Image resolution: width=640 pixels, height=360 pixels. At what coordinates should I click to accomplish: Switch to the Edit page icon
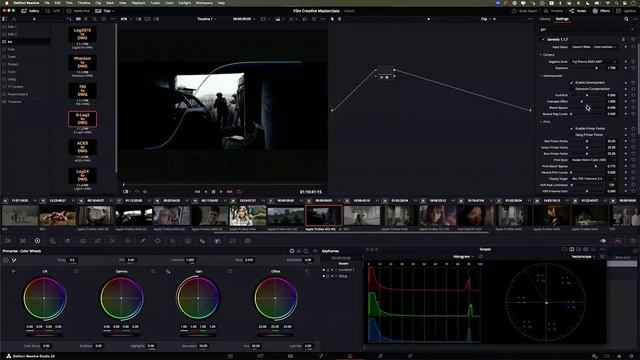tap(290, 356)
